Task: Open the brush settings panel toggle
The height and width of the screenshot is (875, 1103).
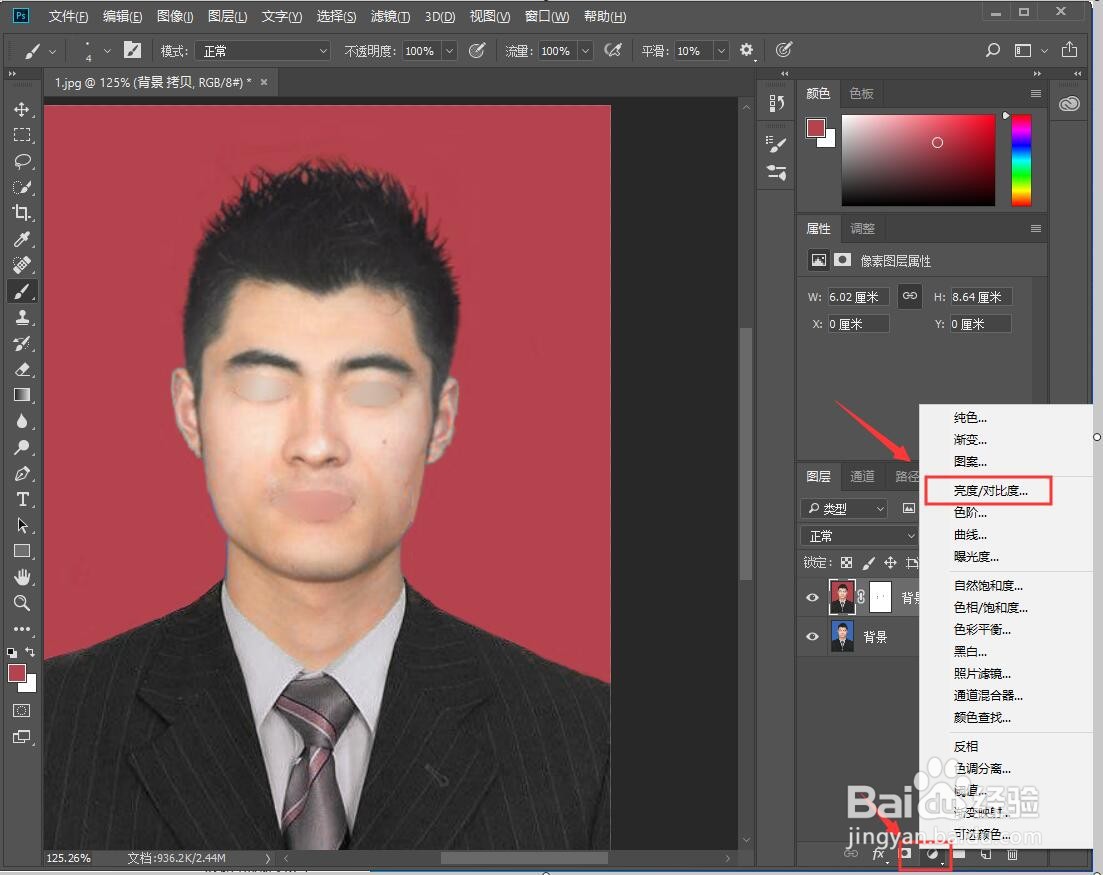Action: (132, 50)
